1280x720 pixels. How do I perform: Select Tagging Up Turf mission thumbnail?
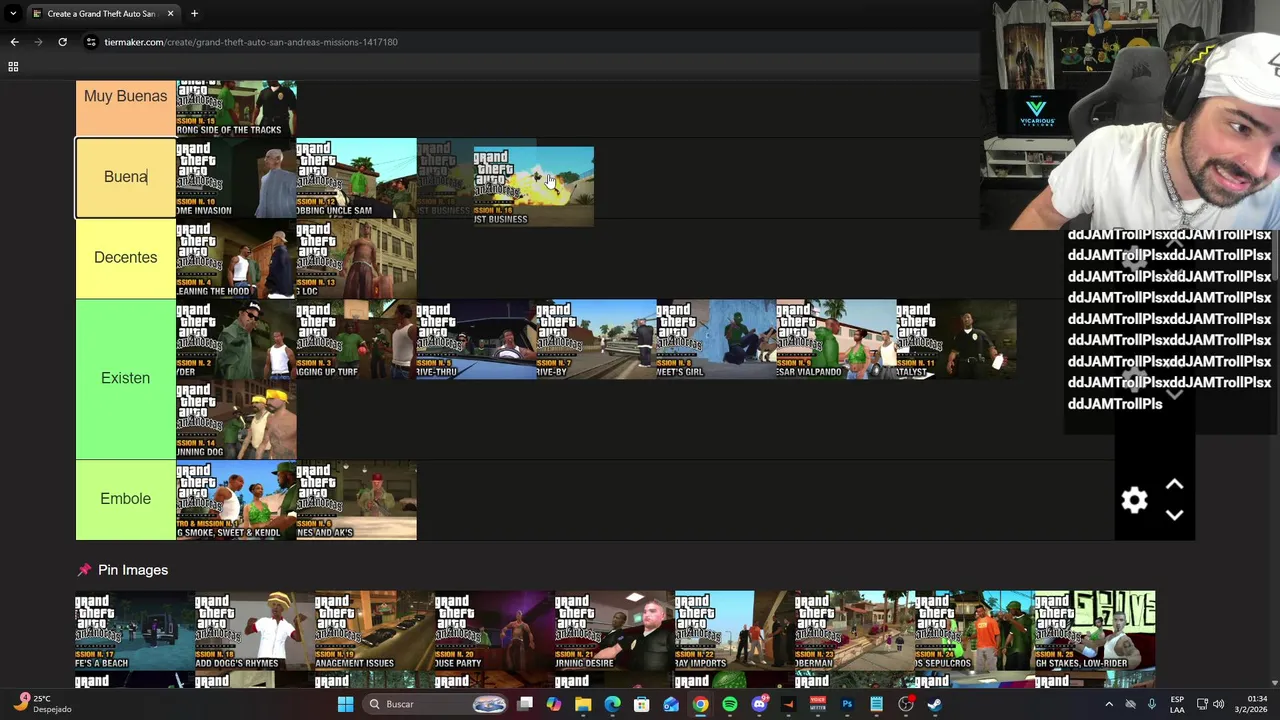tap(356, 339)
